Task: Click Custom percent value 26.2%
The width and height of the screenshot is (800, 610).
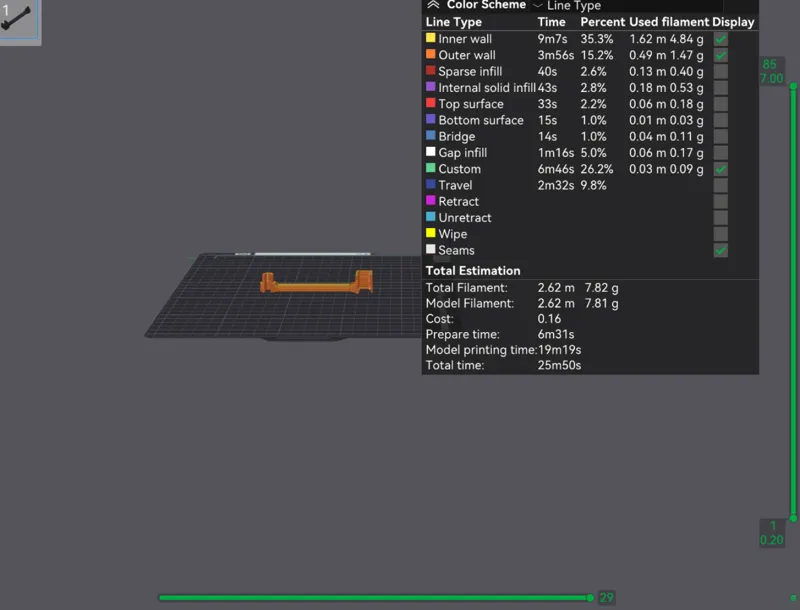Action: pyautogui.click(x=596, y=169)
